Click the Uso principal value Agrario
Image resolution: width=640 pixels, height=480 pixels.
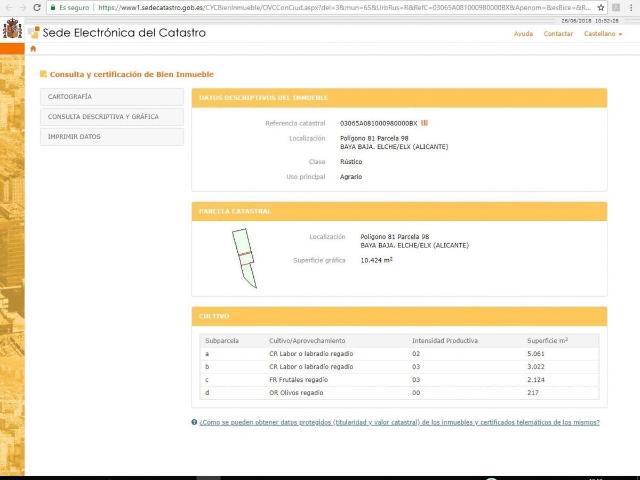[351, 177]
